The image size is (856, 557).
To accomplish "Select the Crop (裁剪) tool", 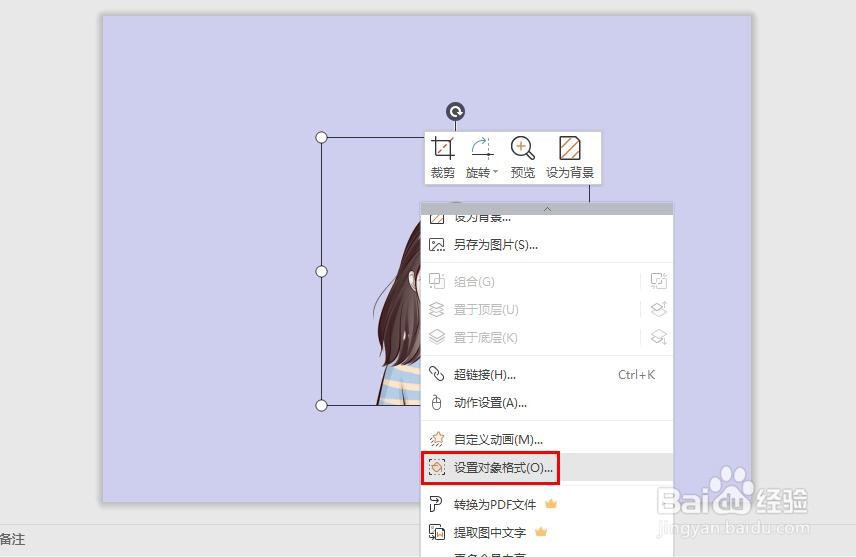I will (442, 157).
